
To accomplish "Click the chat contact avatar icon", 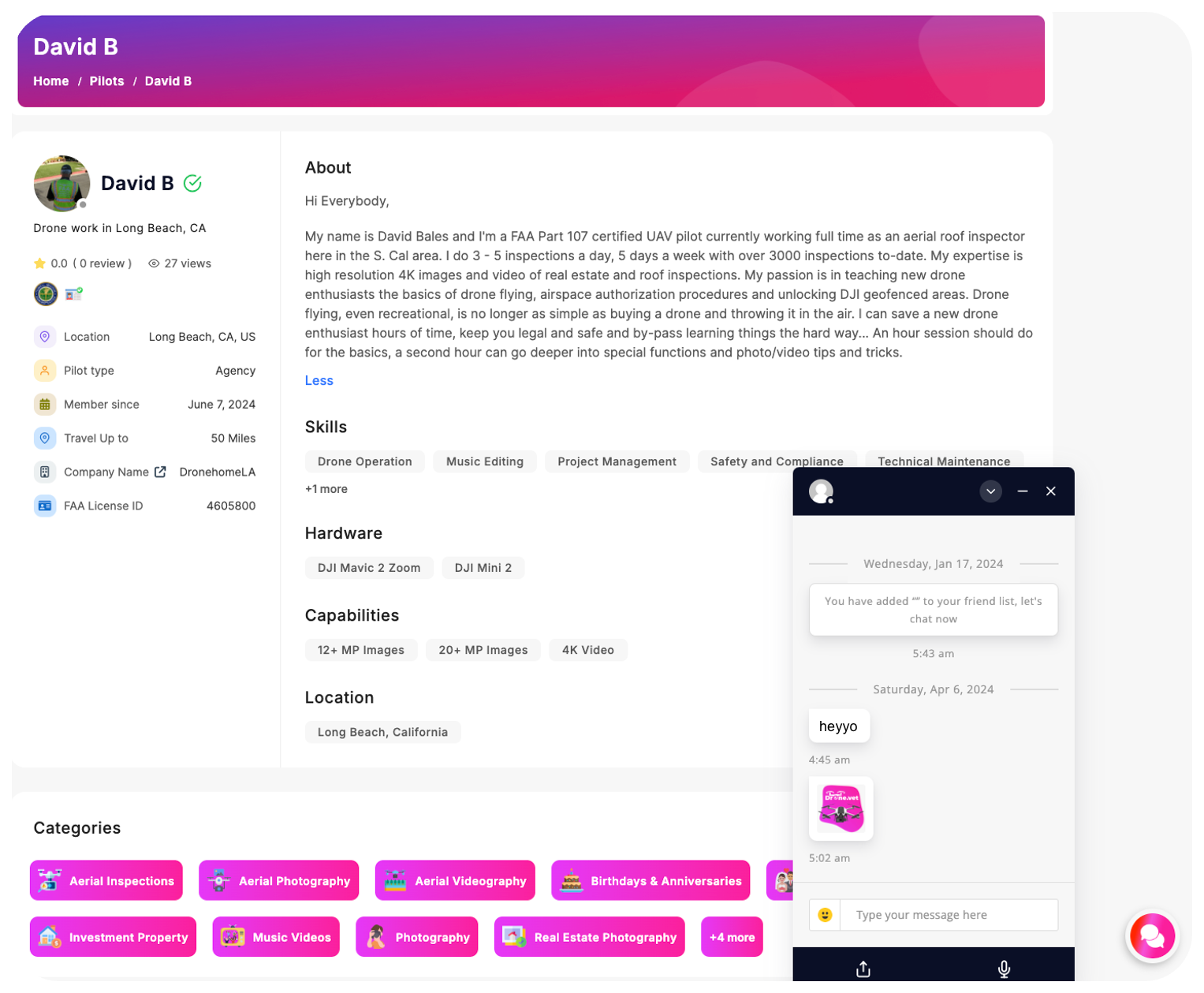I will [x=821, y=491].
